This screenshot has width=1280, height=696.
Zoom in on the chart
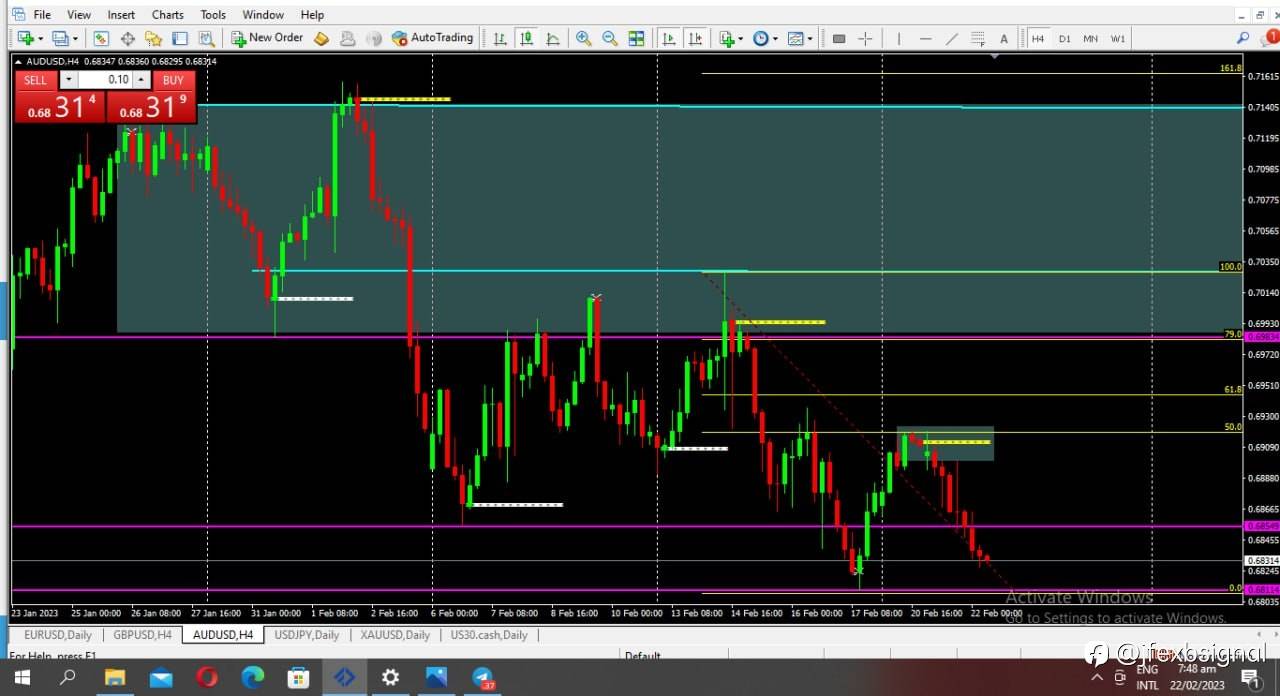click(583, 38)
